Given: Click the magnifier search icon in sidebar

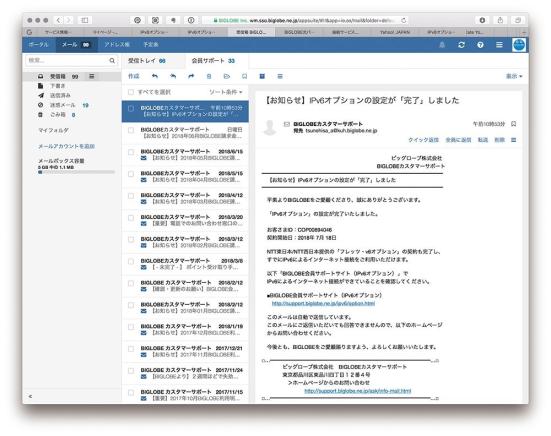Looking at the screenshot, I should [112, 61].
